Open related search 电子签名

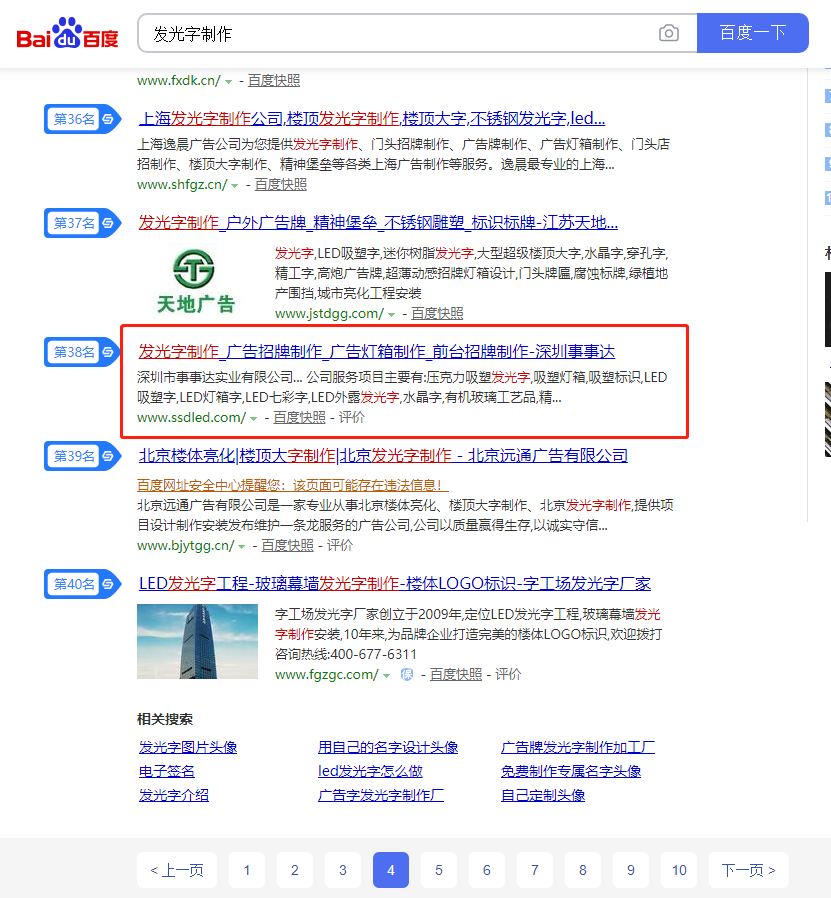coord(167,771)
